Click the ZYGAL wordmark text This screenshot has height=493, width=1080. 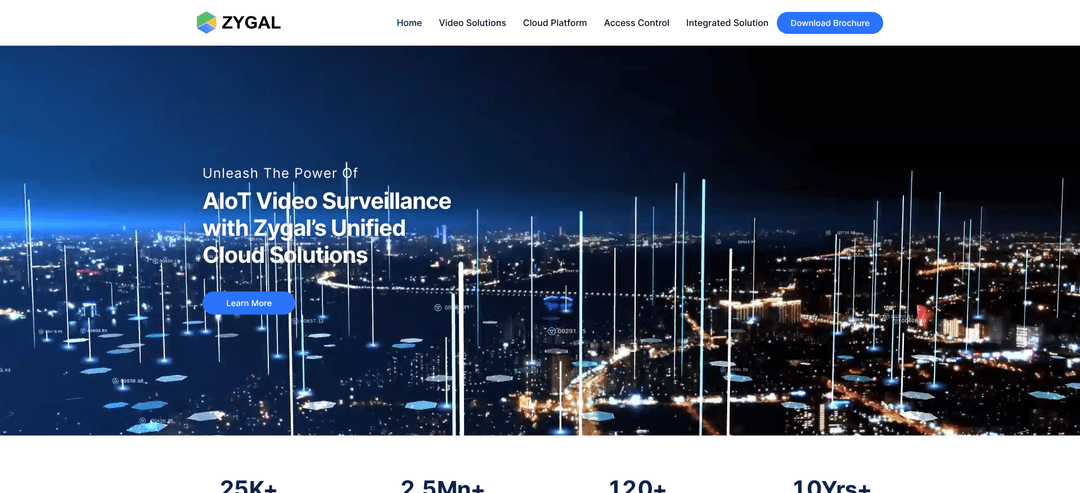point(250,22)
